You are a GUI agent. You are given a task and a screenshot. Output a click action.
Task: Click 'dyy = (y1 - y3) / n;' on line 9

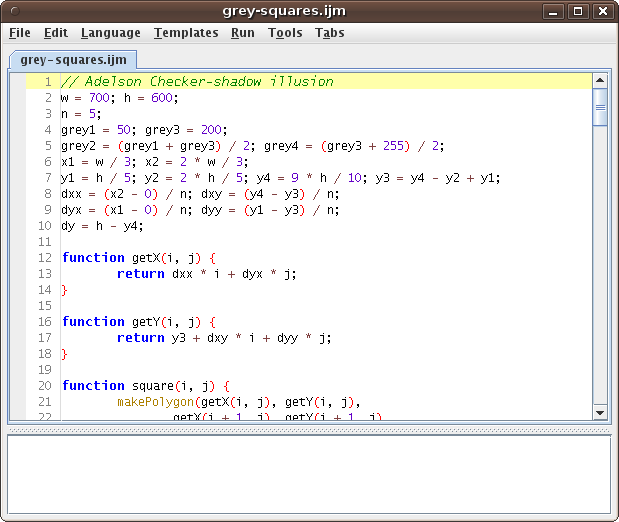point(270,210)
